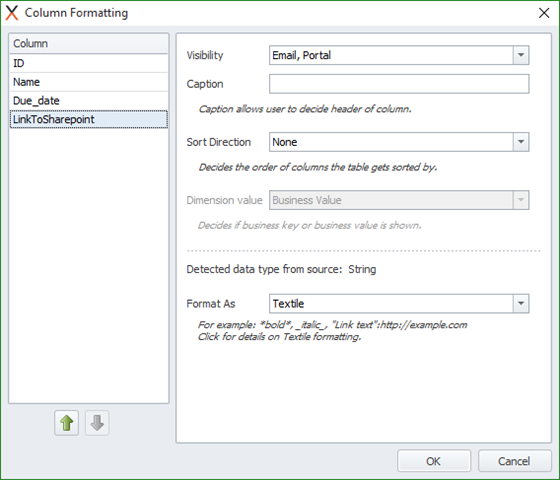Click the Dimension value dropdown arrow
560x480 pixels.
521,200
